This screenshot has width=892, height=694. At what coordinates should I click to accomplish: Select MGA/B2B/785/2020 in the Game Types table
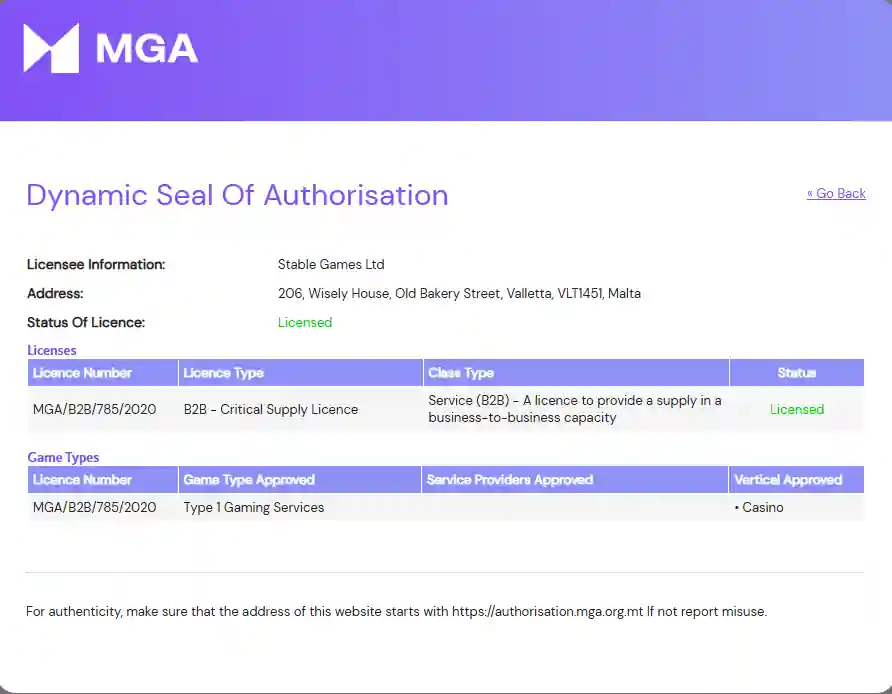tap(94, 507)
